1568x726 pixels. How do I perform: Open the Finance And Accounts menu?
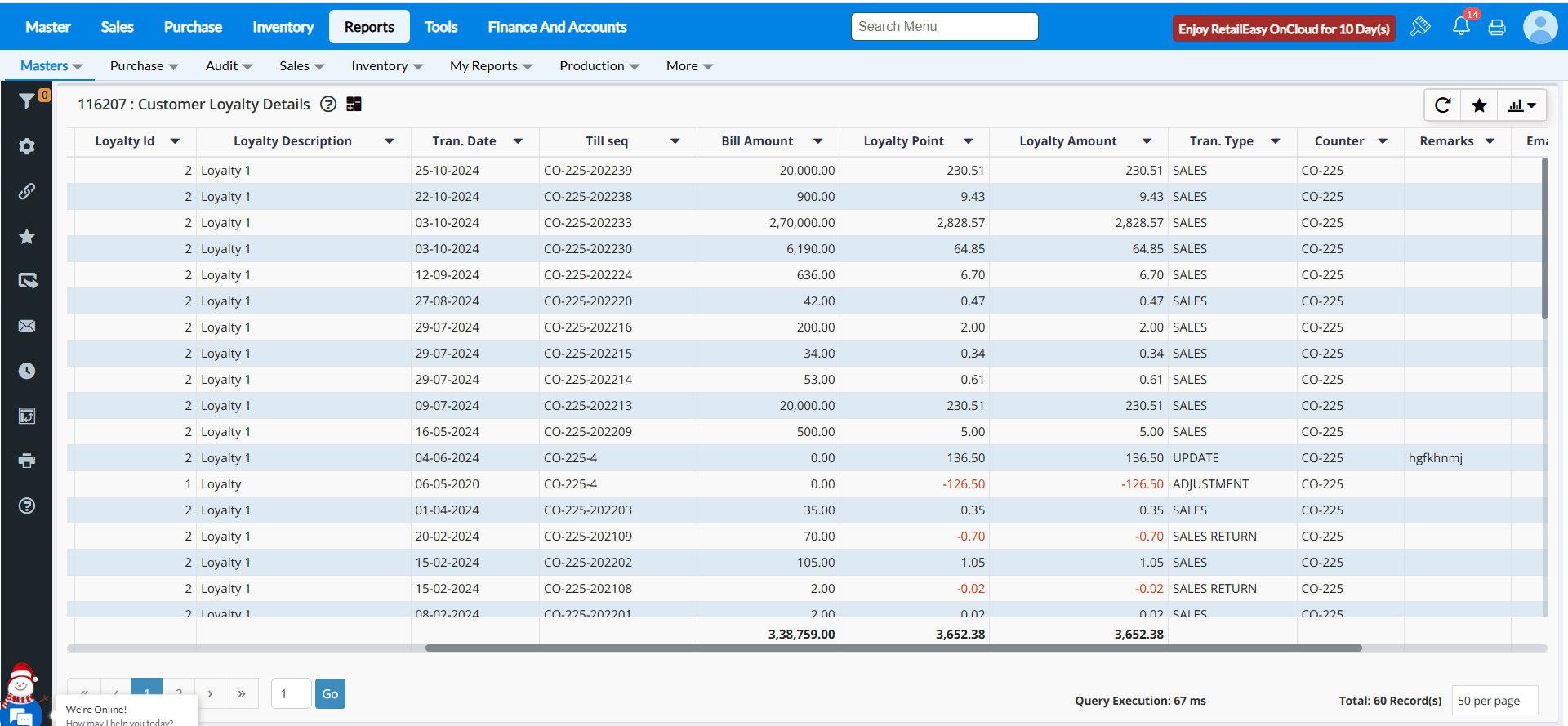(x=557, y=27)
